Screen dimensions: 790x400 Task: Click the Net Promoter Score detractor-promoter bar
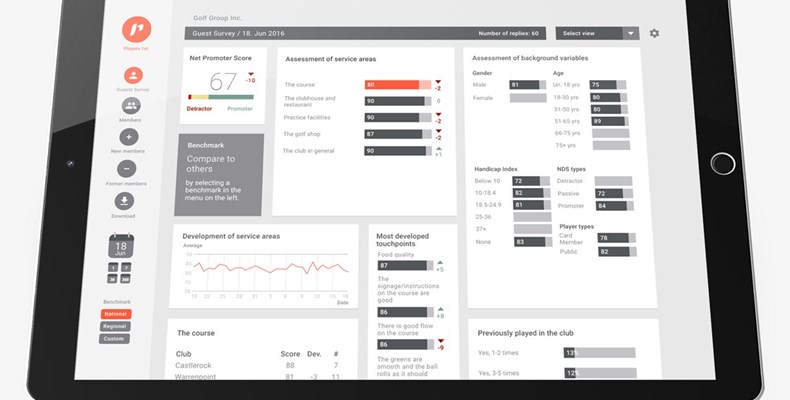point(220,97)
